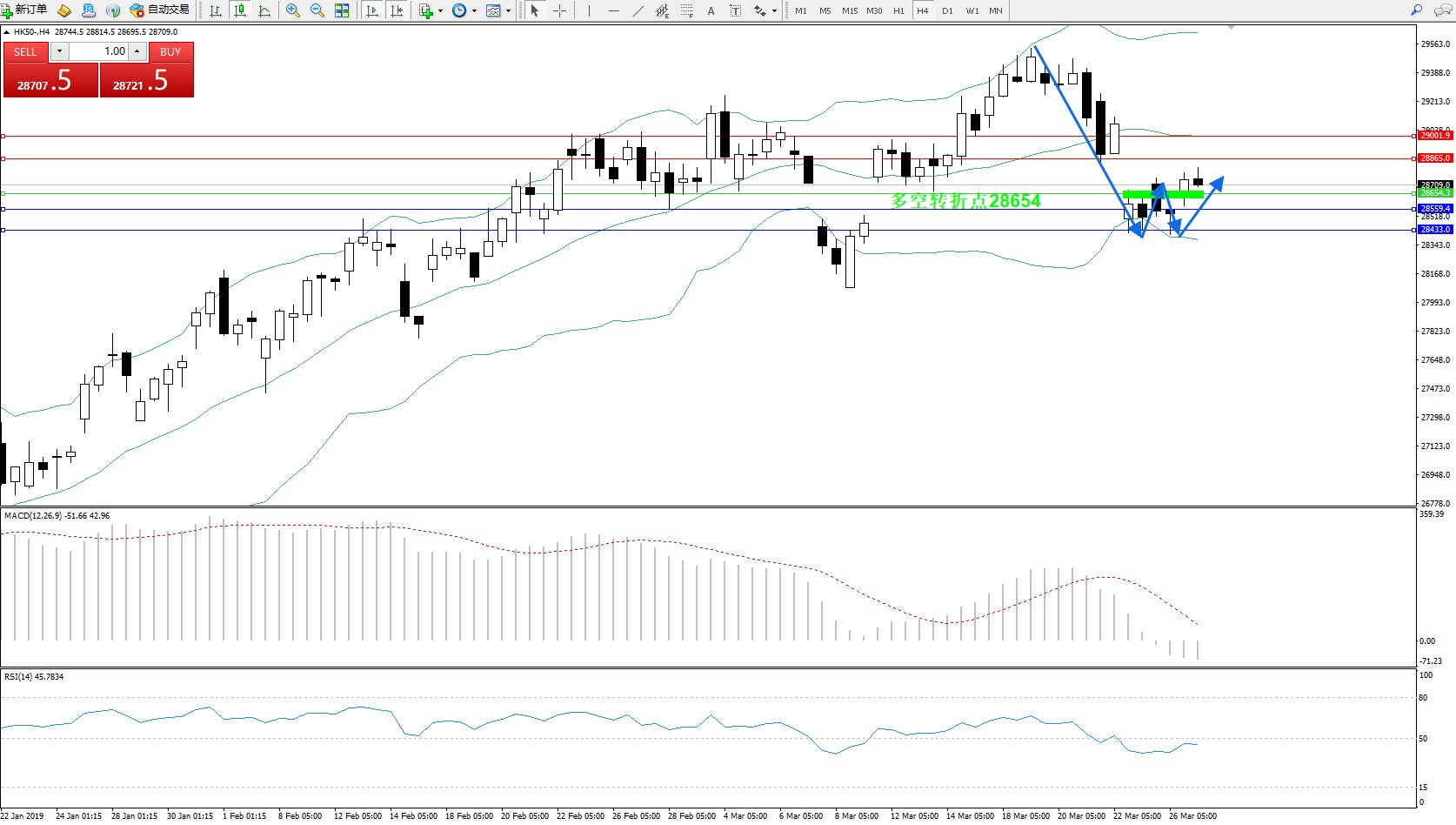Toggle AutoTrading (自动交易) on
1456x825 pixels.
[x=160, y=10]
